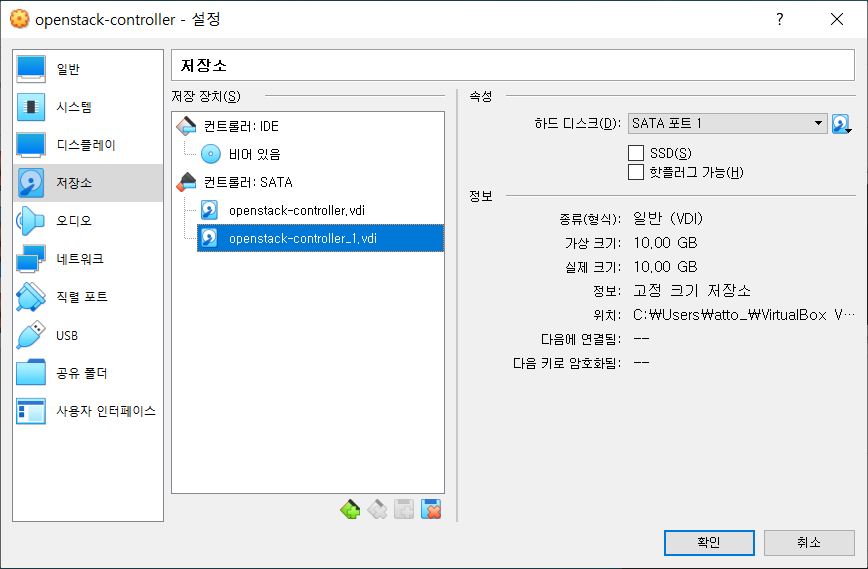Open the 일반 (General) settings category

click(x=88, y=69)
